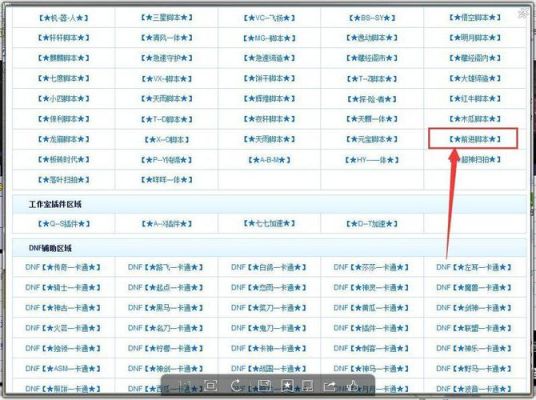Image resolution: width=536 pixels, height=400 pixels.
Task: Open the 【★前进脚本★】 link
Action: [475, 139]
